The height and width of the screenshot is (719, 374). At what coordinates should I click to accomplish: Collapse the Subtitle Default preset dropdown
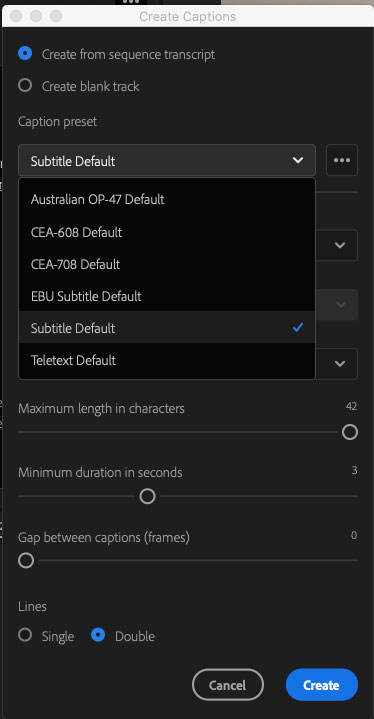(x=167, y=160)
